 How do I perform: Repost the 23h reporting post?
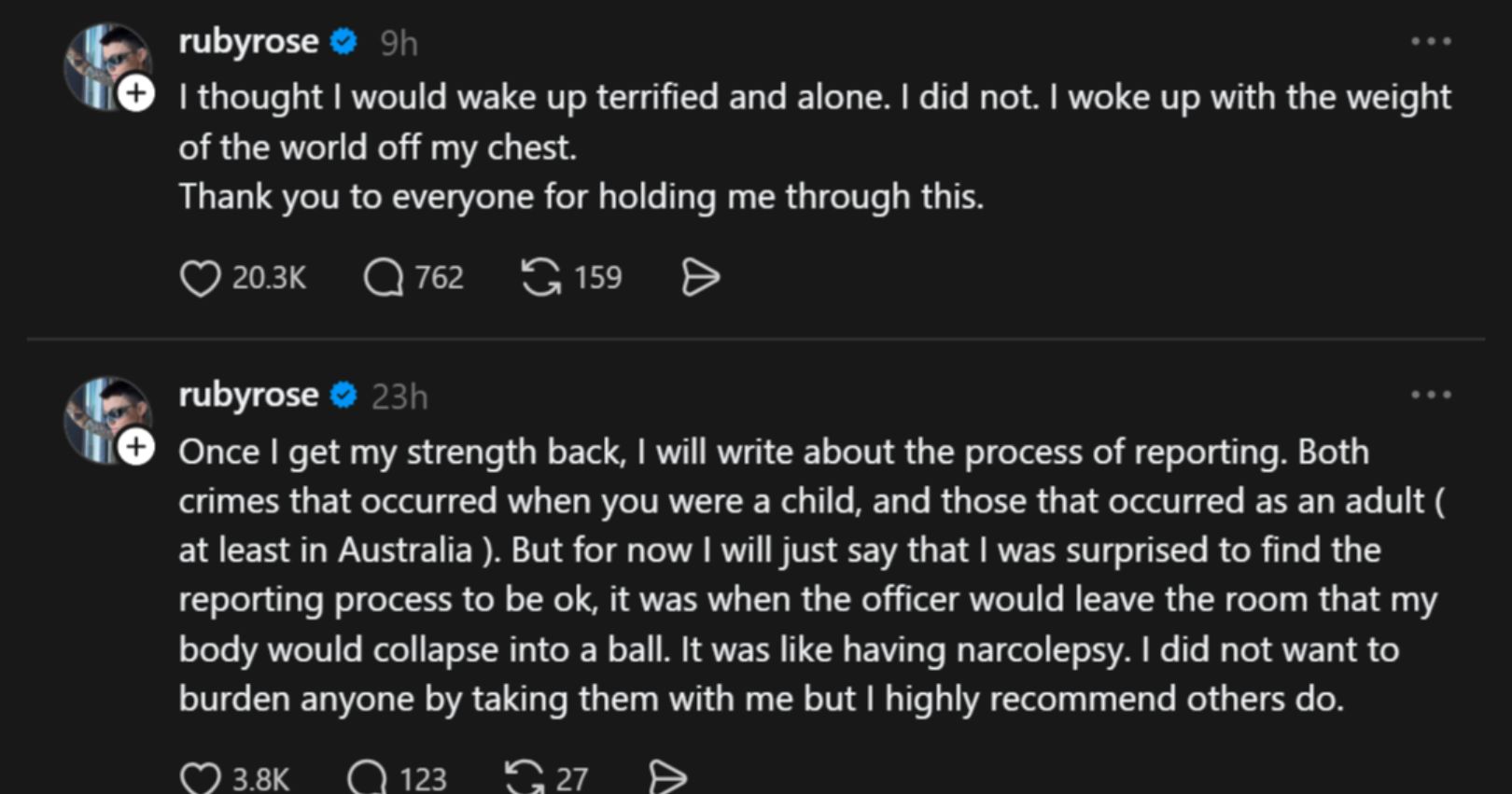click(x=524, y=778)
